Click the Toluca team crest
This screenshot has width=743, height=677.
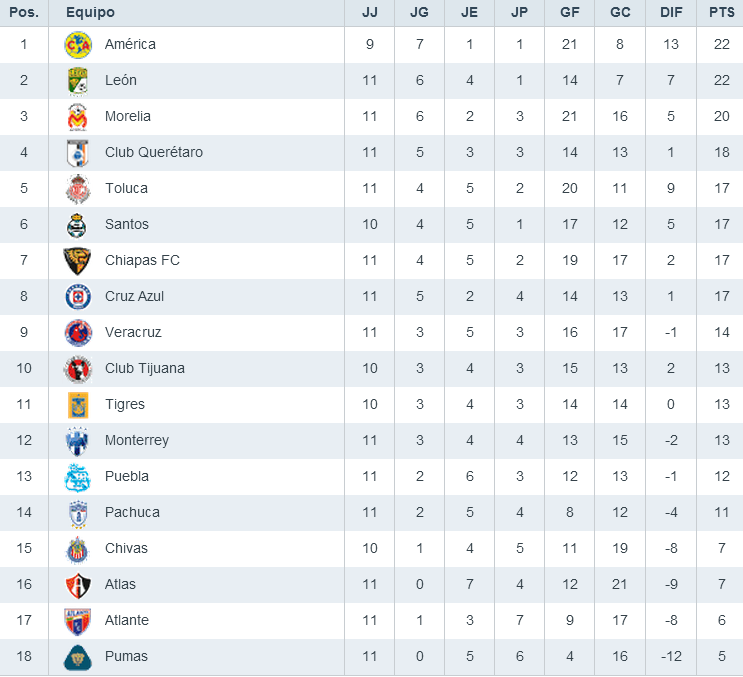[x=78, y=188]
